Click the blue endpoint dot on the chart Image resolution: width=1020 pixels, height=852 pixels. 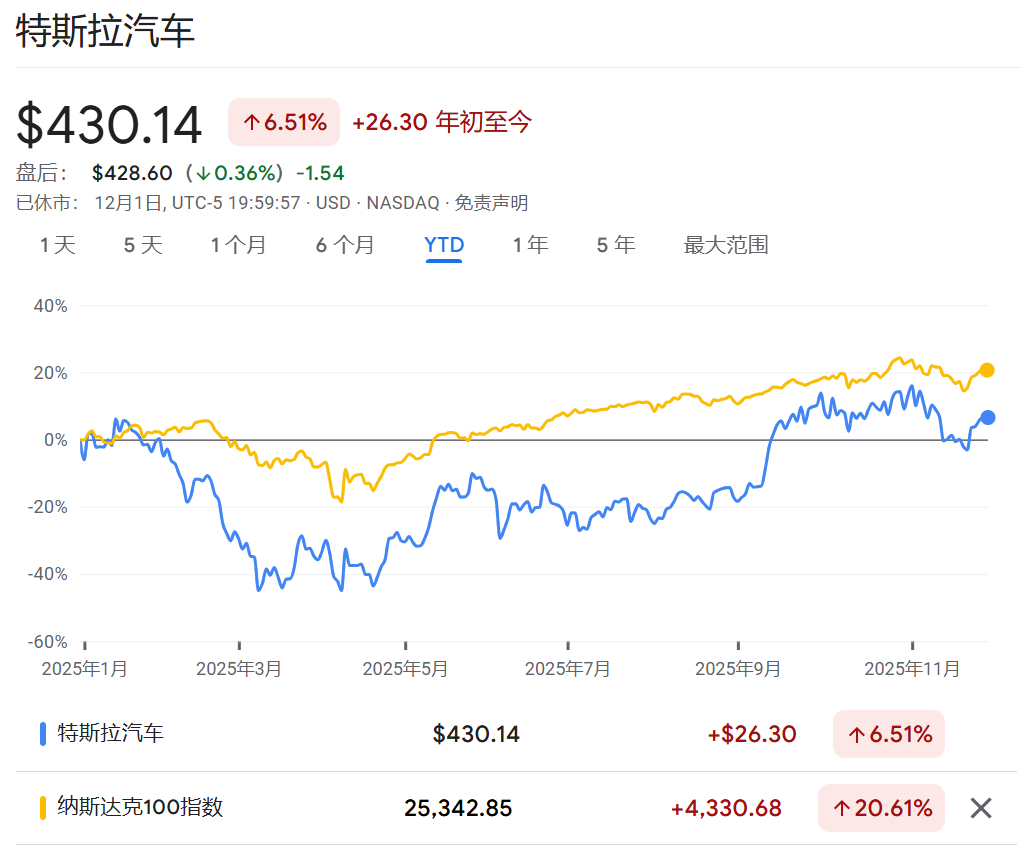pos(988,417)
